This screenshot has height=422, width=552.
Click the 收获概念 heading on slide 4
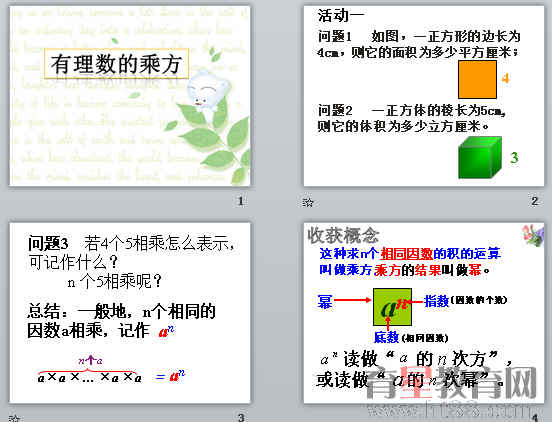tap(343, 235)
